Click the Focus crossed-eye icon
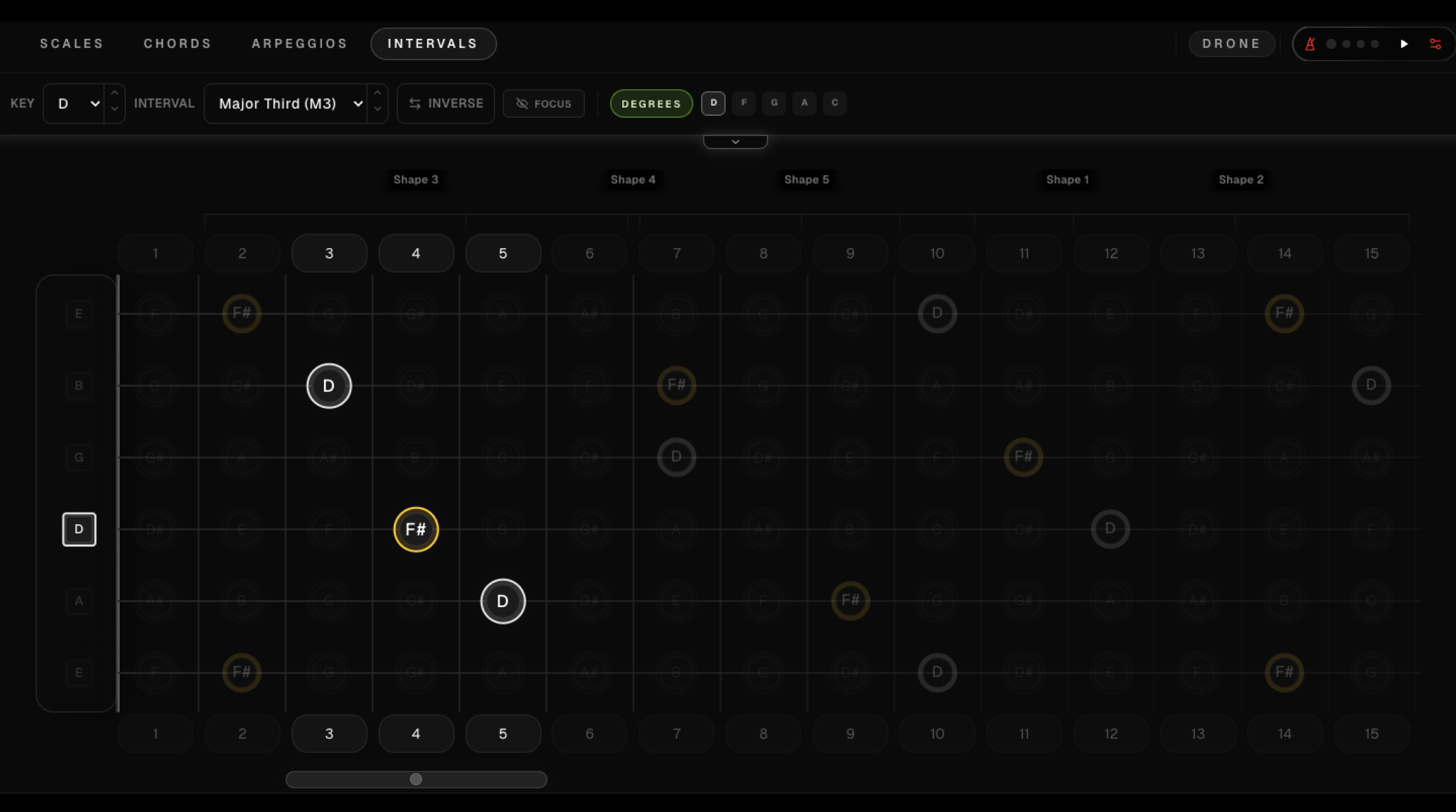 (x=522, y=104)
